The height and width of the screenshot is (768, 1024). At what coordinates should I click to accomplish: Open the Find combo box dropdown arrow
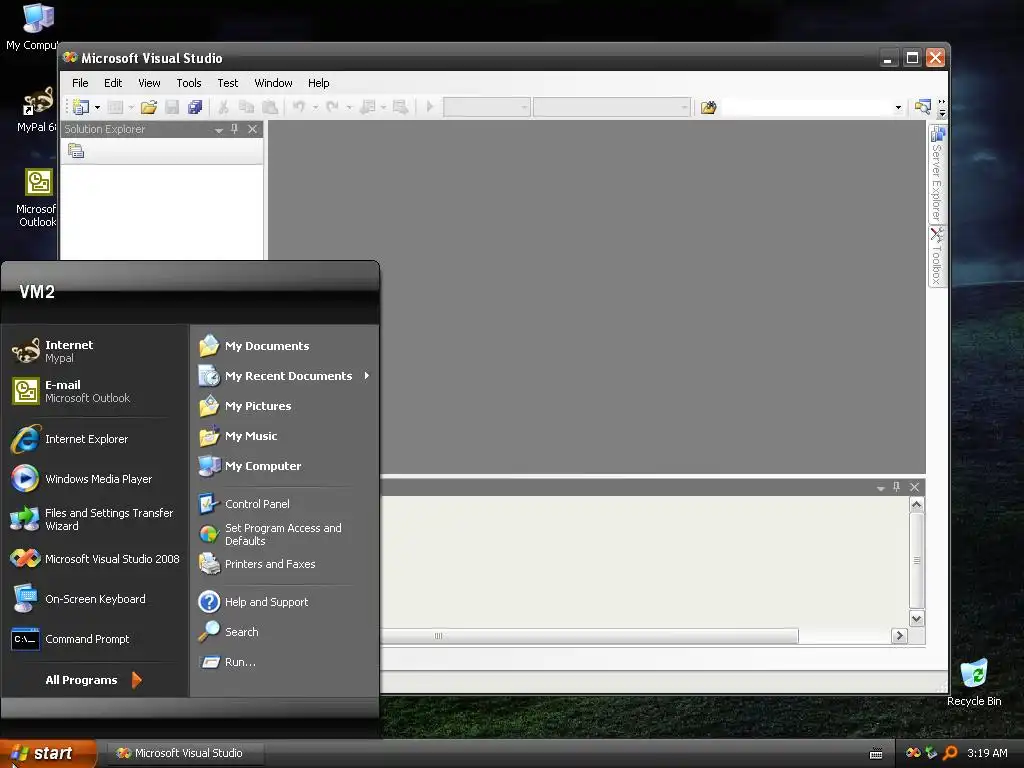tap(899, 108)
